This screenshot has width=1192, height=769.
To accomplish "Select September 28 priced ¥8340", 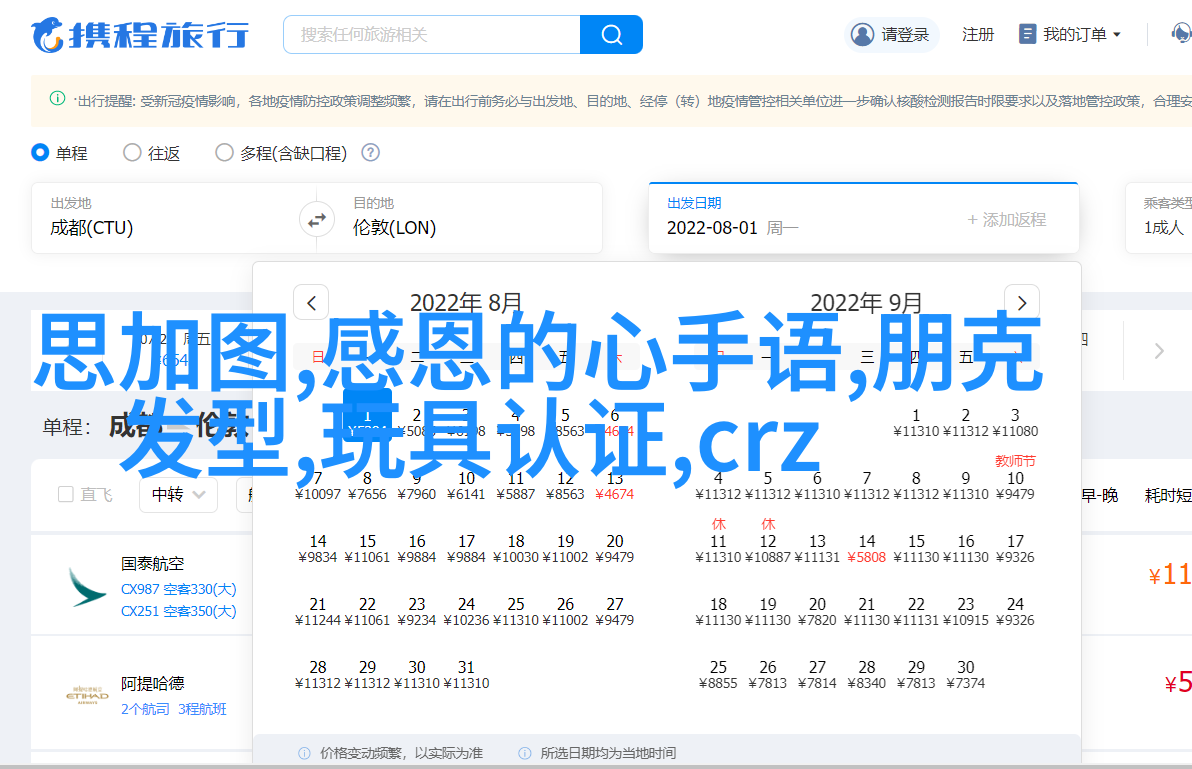I will (x=867, y=675).
